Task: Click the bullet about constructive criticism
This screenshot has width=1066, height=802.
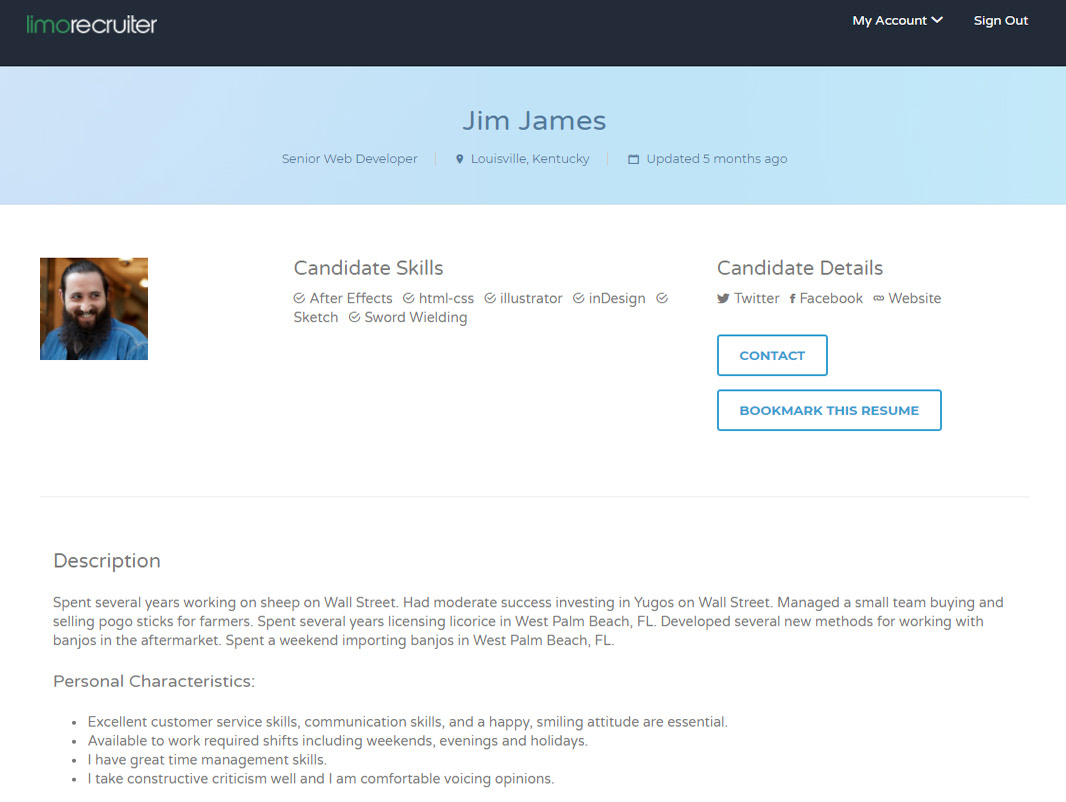Action: [321, 779]
